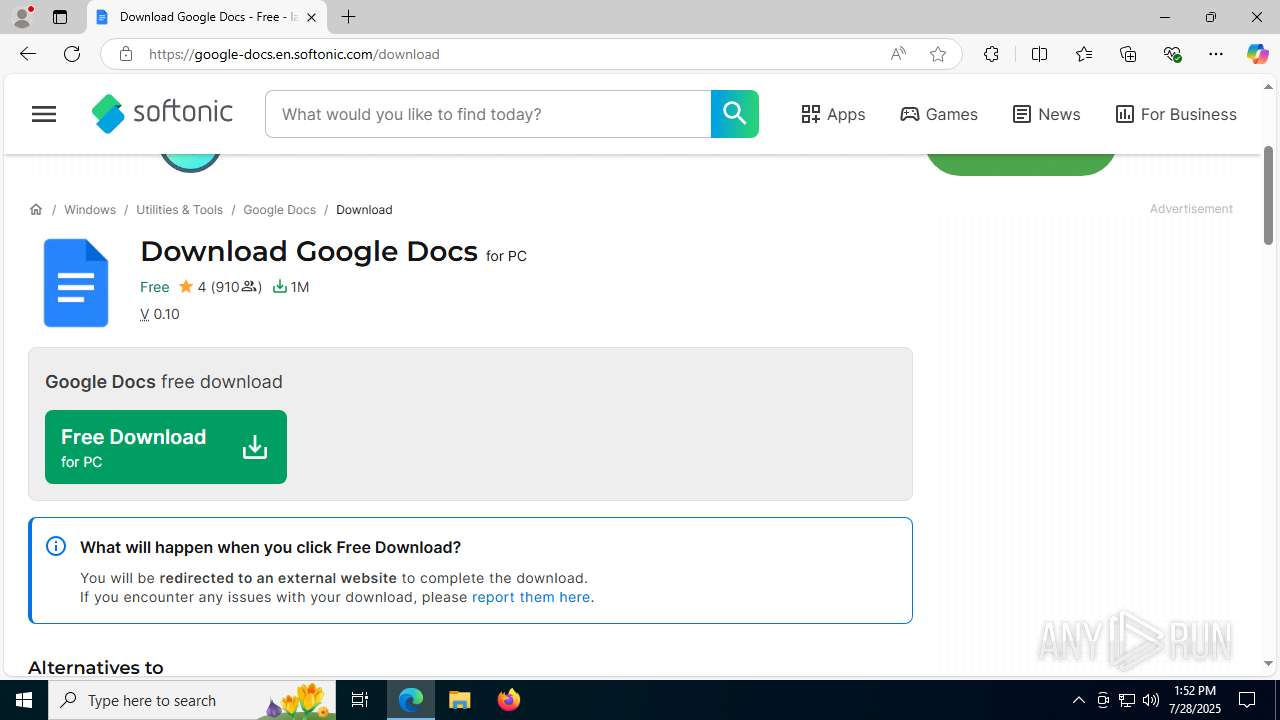Open the News section
1280x720 pixels.
(x=1046, y=114)
